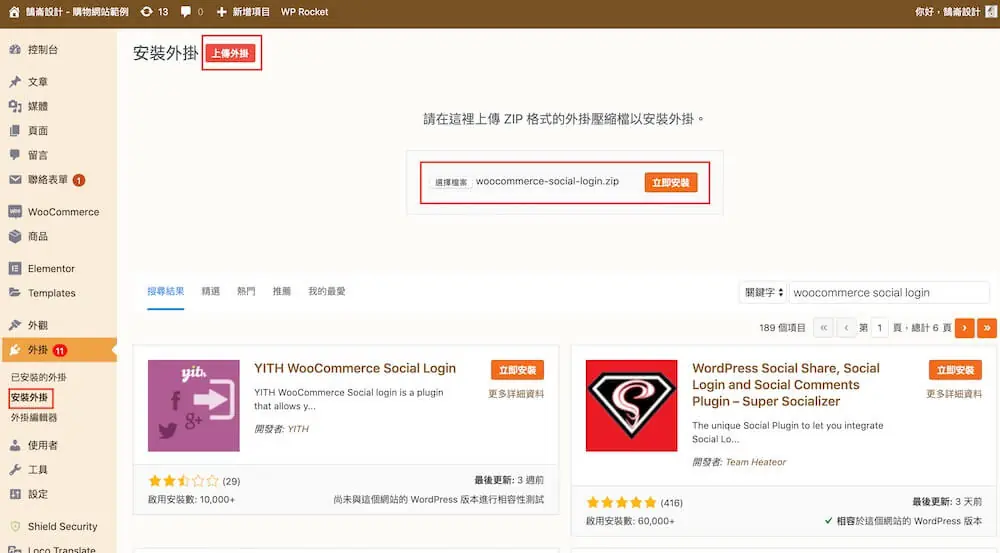The width and height of the screenshot is (1000, 553).
Task: Click the 使用者 person icon
Action: (x=15, y=445)
